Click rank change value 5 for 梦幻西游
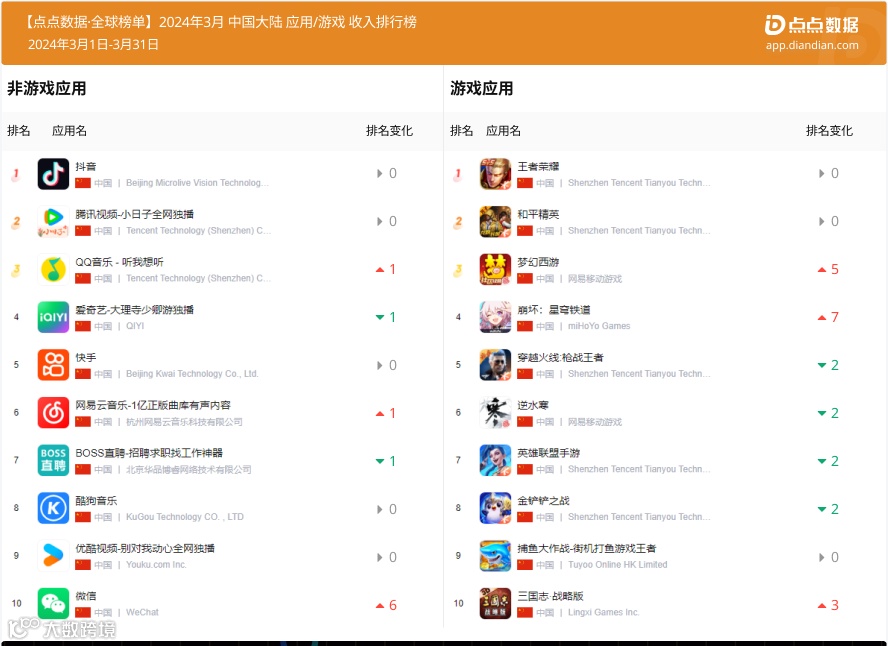Screen dimensions: 888x646 pos(834,269)
